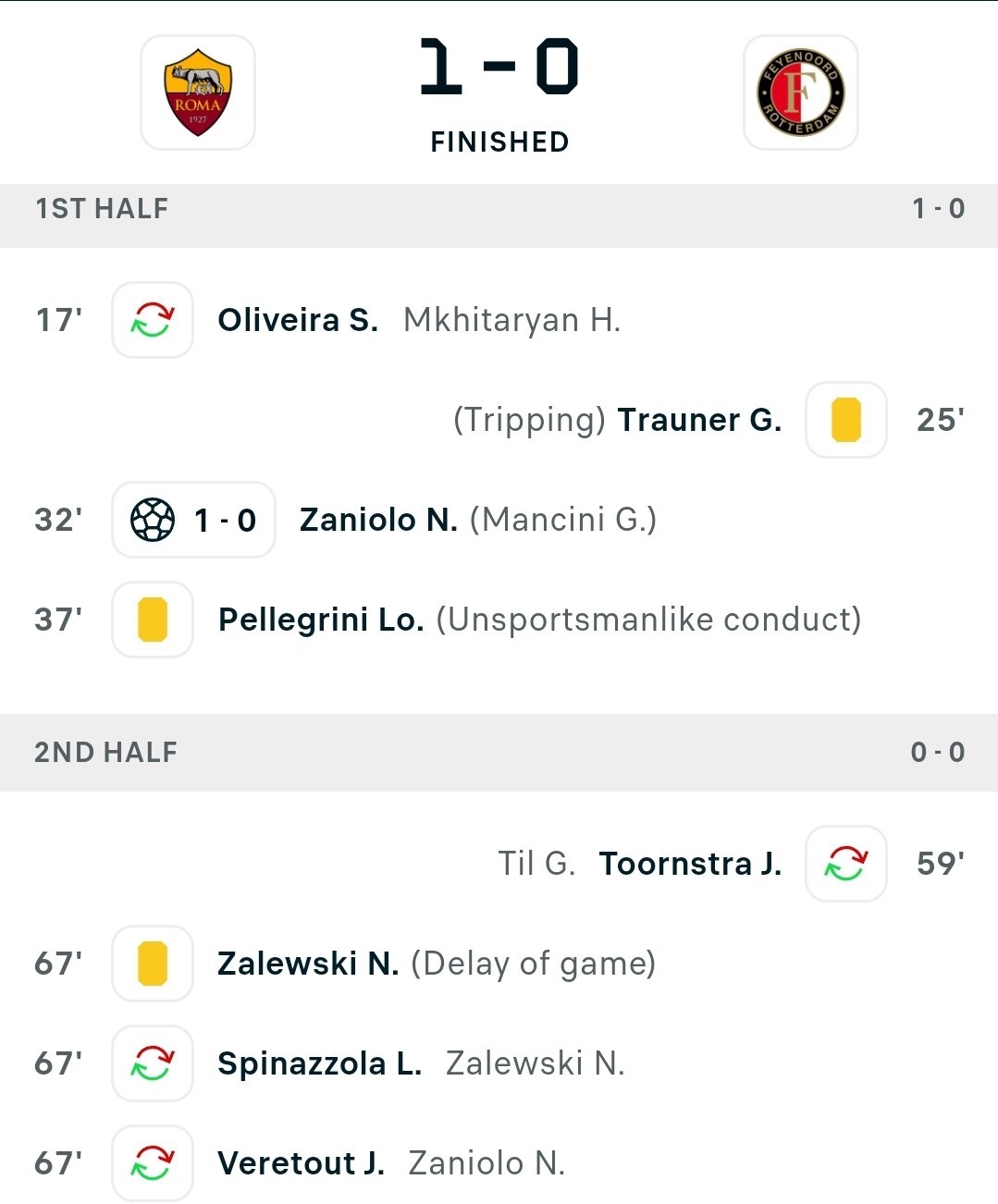This screenshot has height=1204, width=998.
Task: Tap the 2ND HALF section header
Action: point(499,752)
